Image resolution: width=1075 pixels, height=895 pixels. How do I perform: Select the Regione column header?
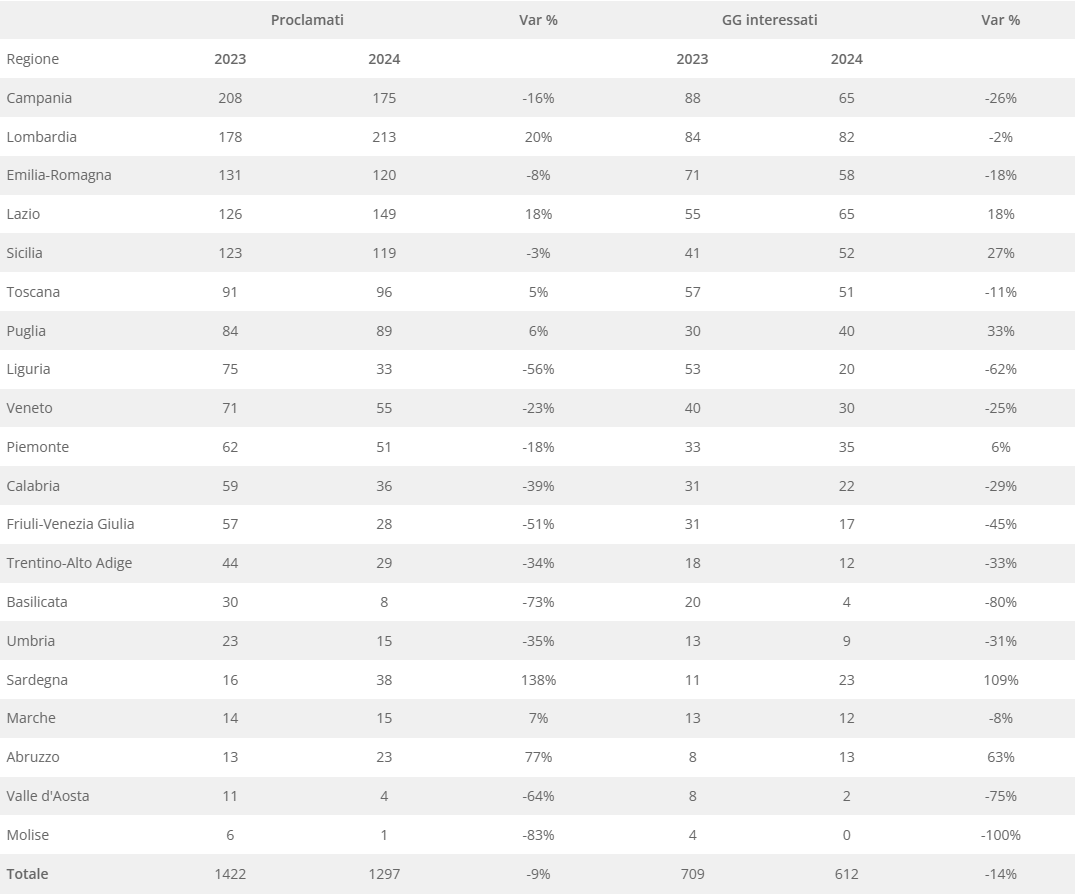tap(33, 59)
